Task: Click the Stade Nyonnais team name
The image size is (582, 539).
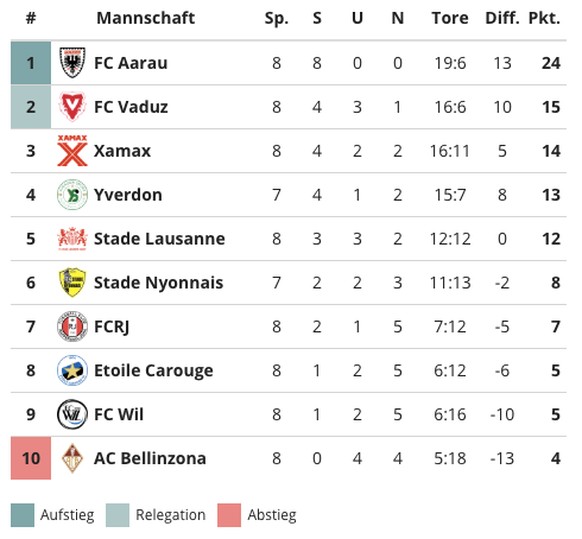Action: pyautogui.click(x=158, y=282)
